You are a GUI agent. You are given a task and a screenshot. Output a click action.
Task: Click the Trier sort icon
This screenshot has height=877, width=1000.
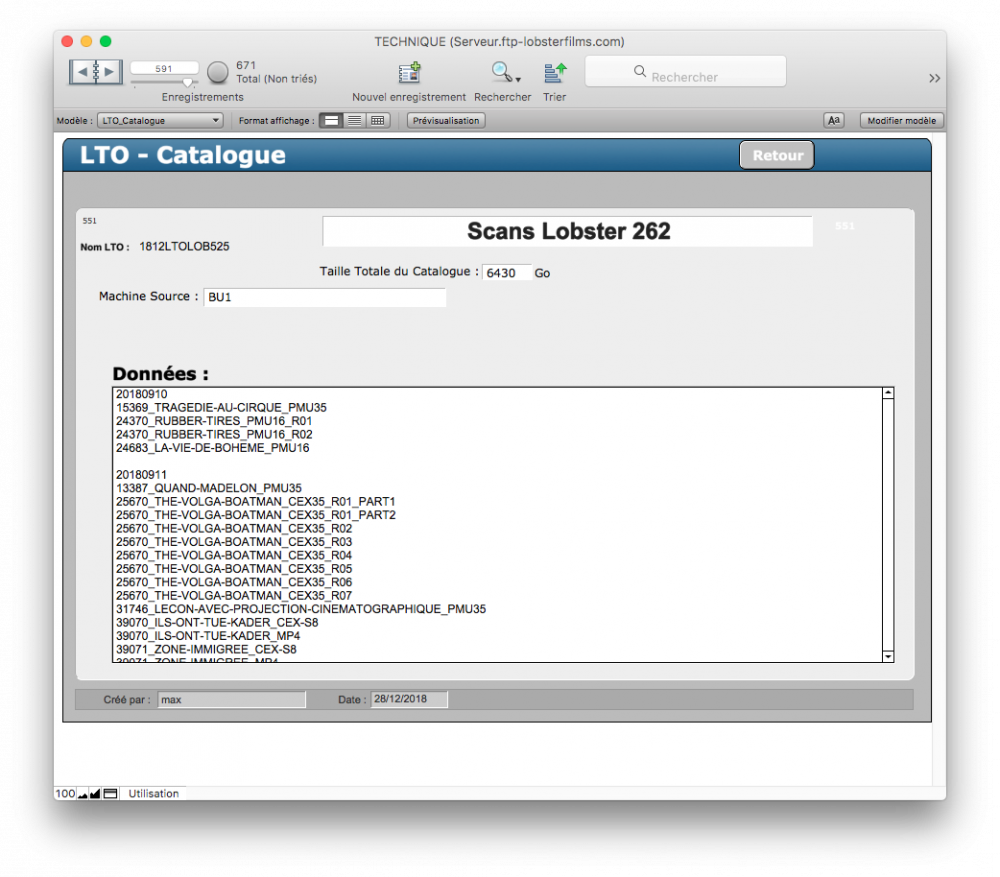pos(555,73)
